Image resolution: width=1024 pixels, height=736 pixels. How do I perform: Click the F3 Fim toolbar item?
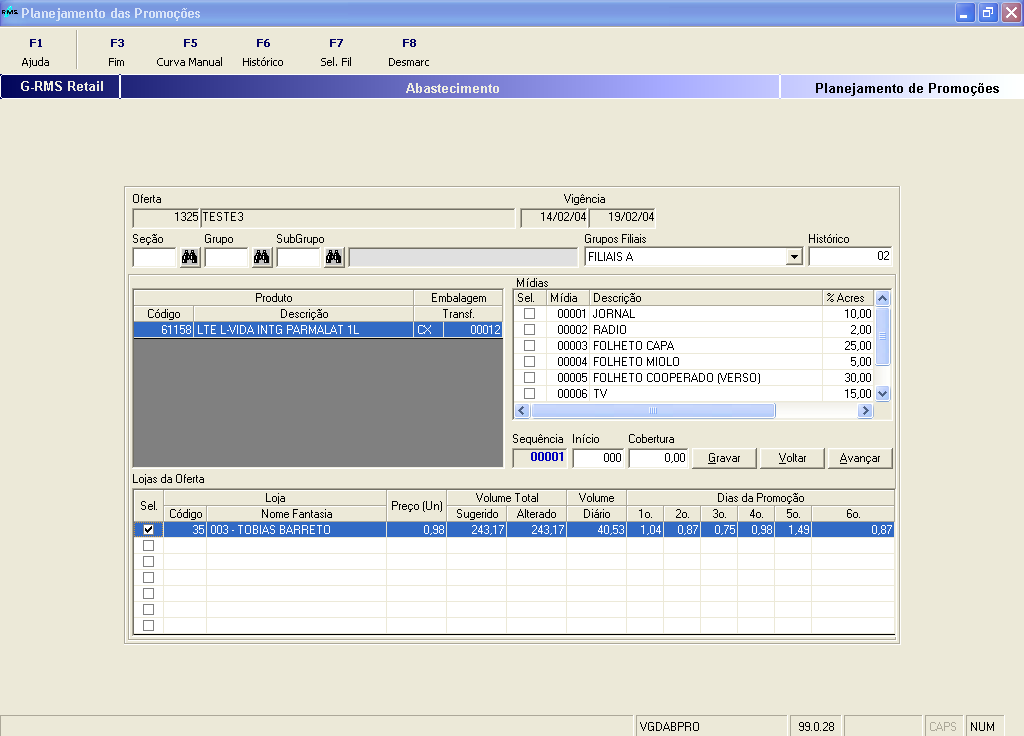117,52
